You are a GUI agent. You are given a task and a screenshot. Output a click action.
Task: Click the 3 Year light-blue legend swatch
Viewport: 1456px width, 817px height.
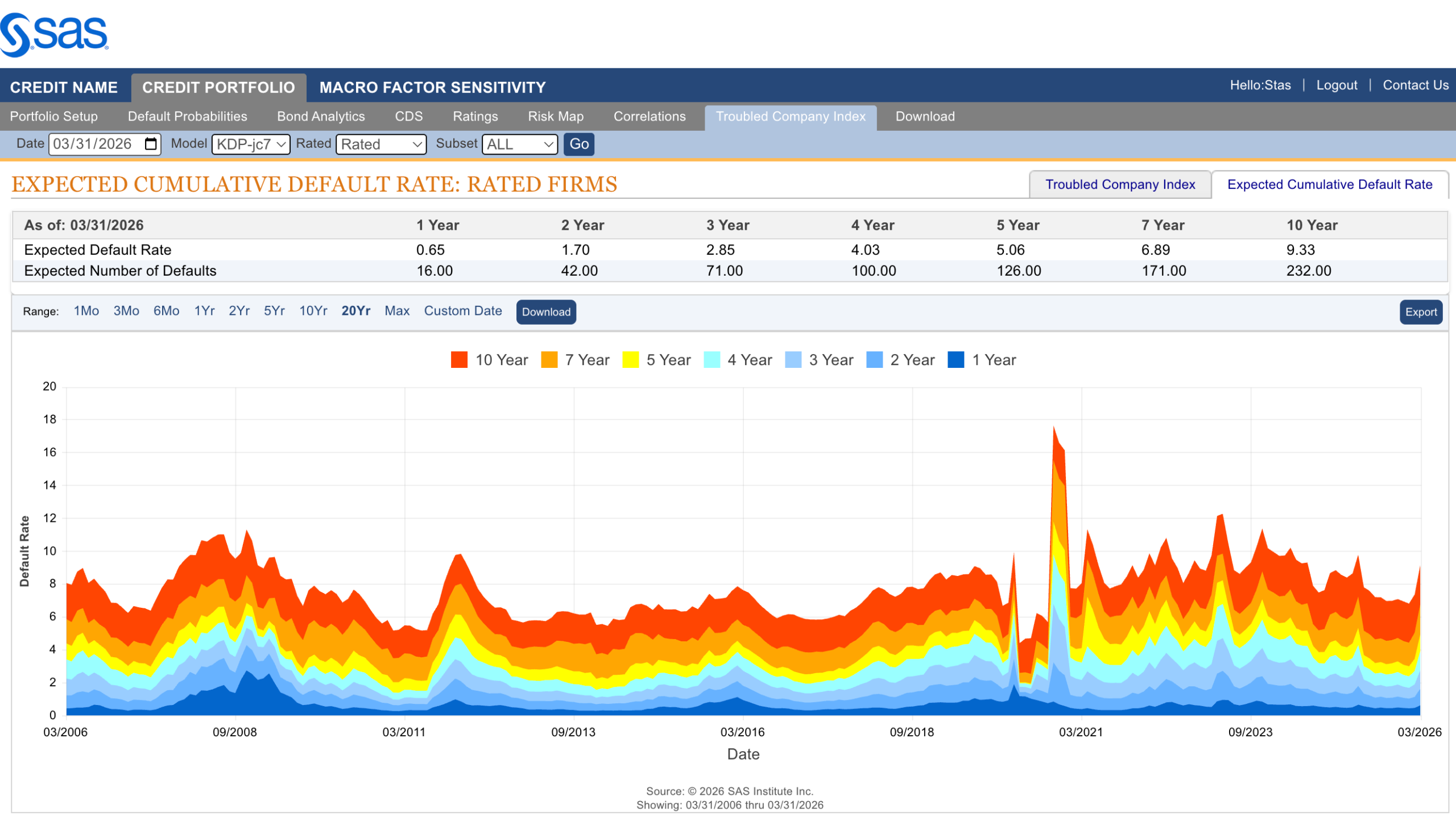click(x=793, y=360)
